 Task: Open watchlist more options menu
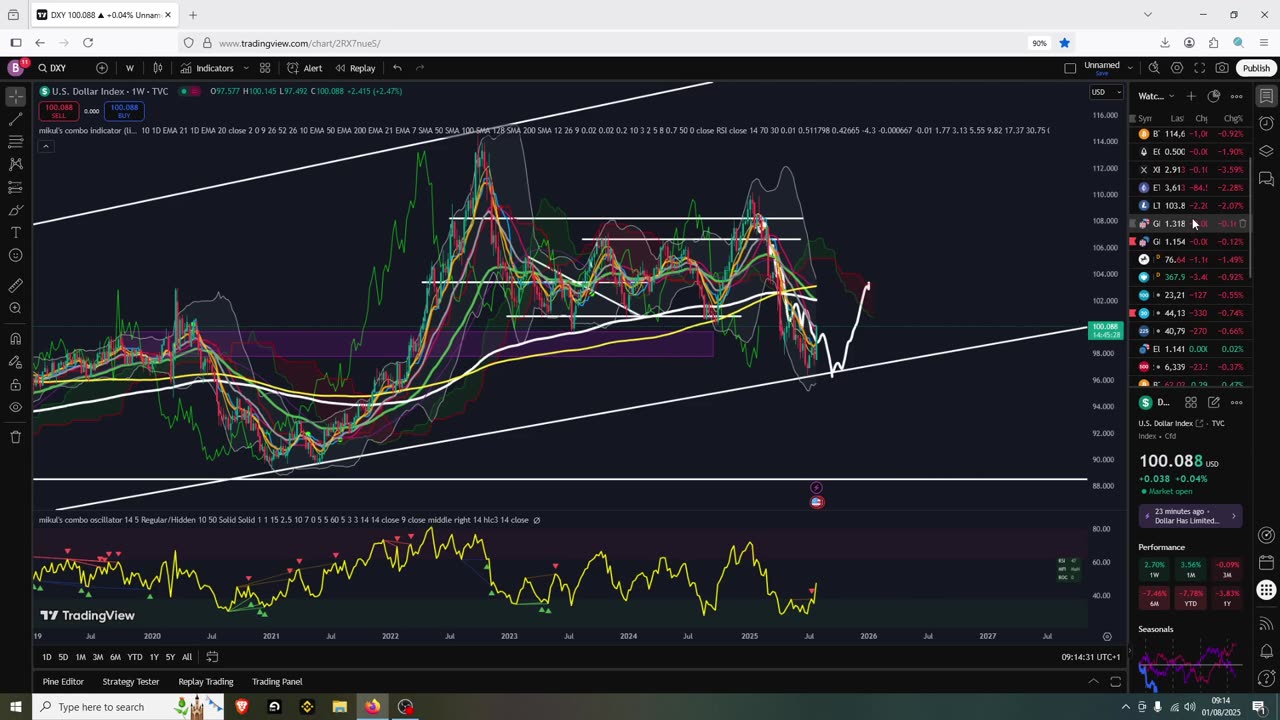click(x=1237, y=96)
